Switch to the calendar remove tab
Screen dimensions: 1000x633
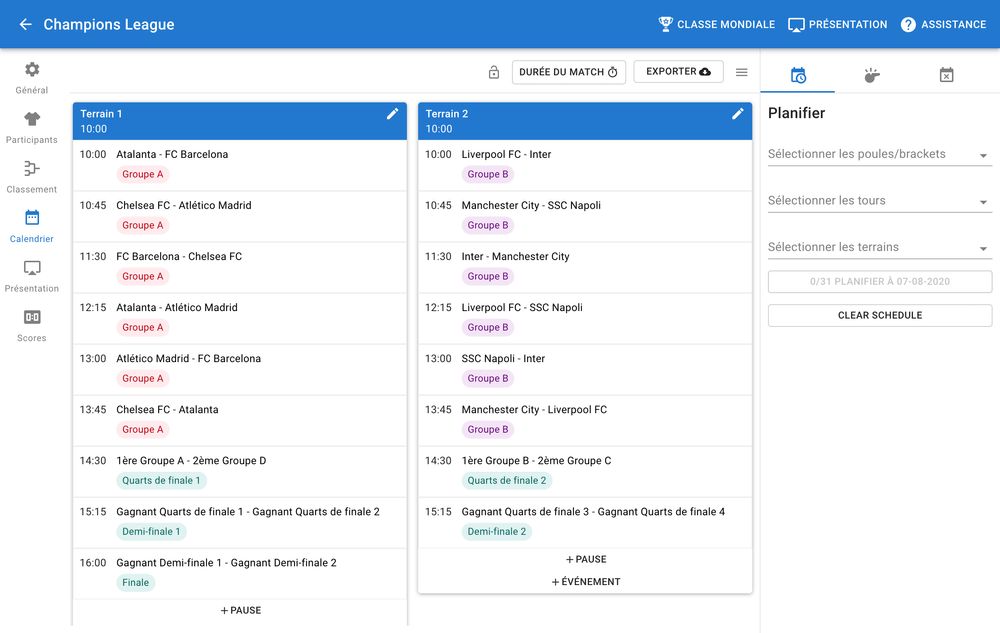point(946,75)
